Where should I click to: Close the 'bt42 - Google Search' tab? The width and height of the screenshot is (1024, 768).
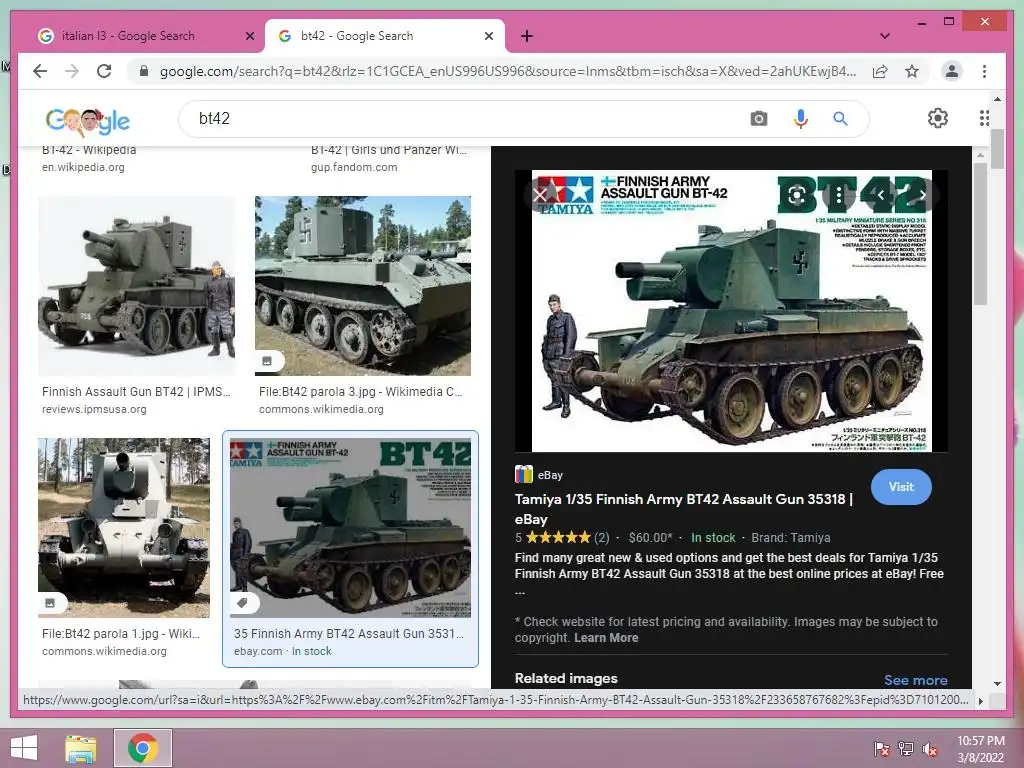[x=488, y=36]
